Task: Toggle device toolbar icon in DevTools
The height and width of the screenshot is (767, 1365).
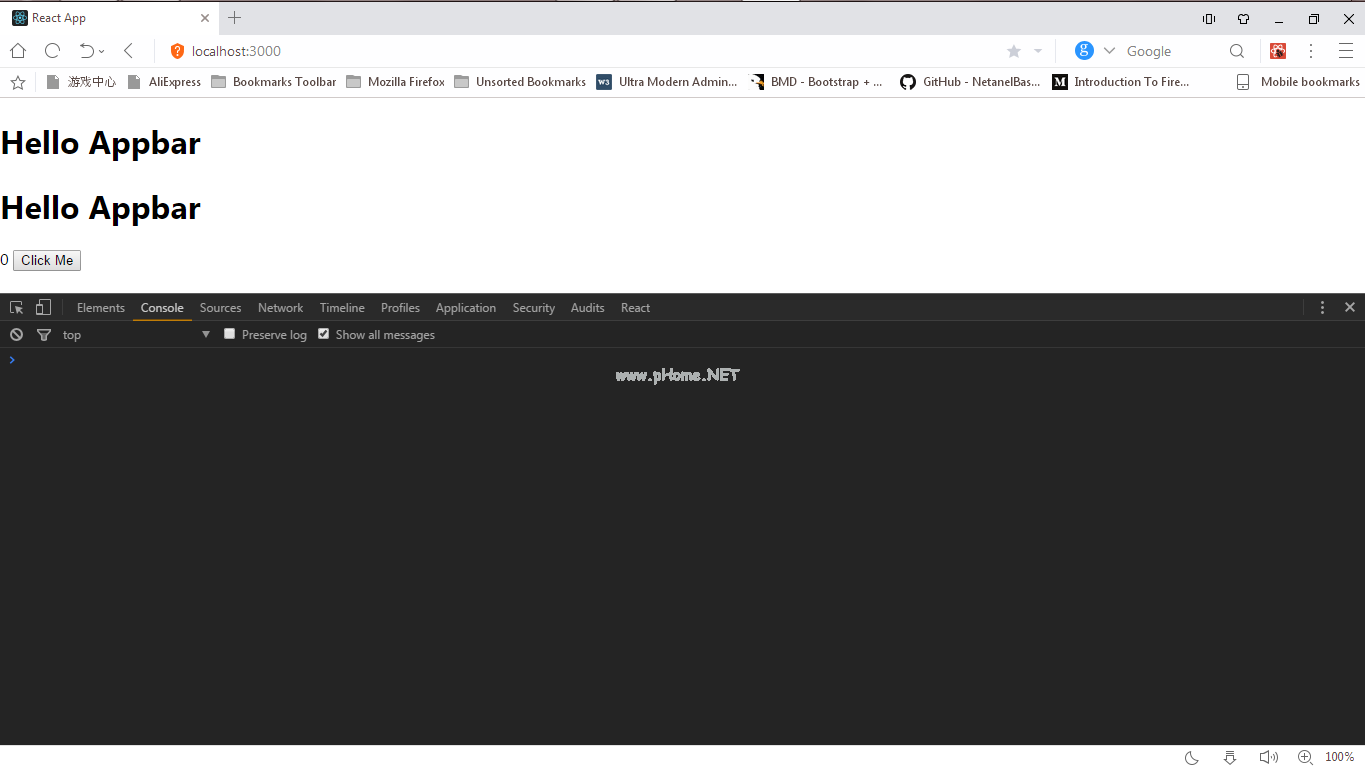Action: (x=43, y=308)
